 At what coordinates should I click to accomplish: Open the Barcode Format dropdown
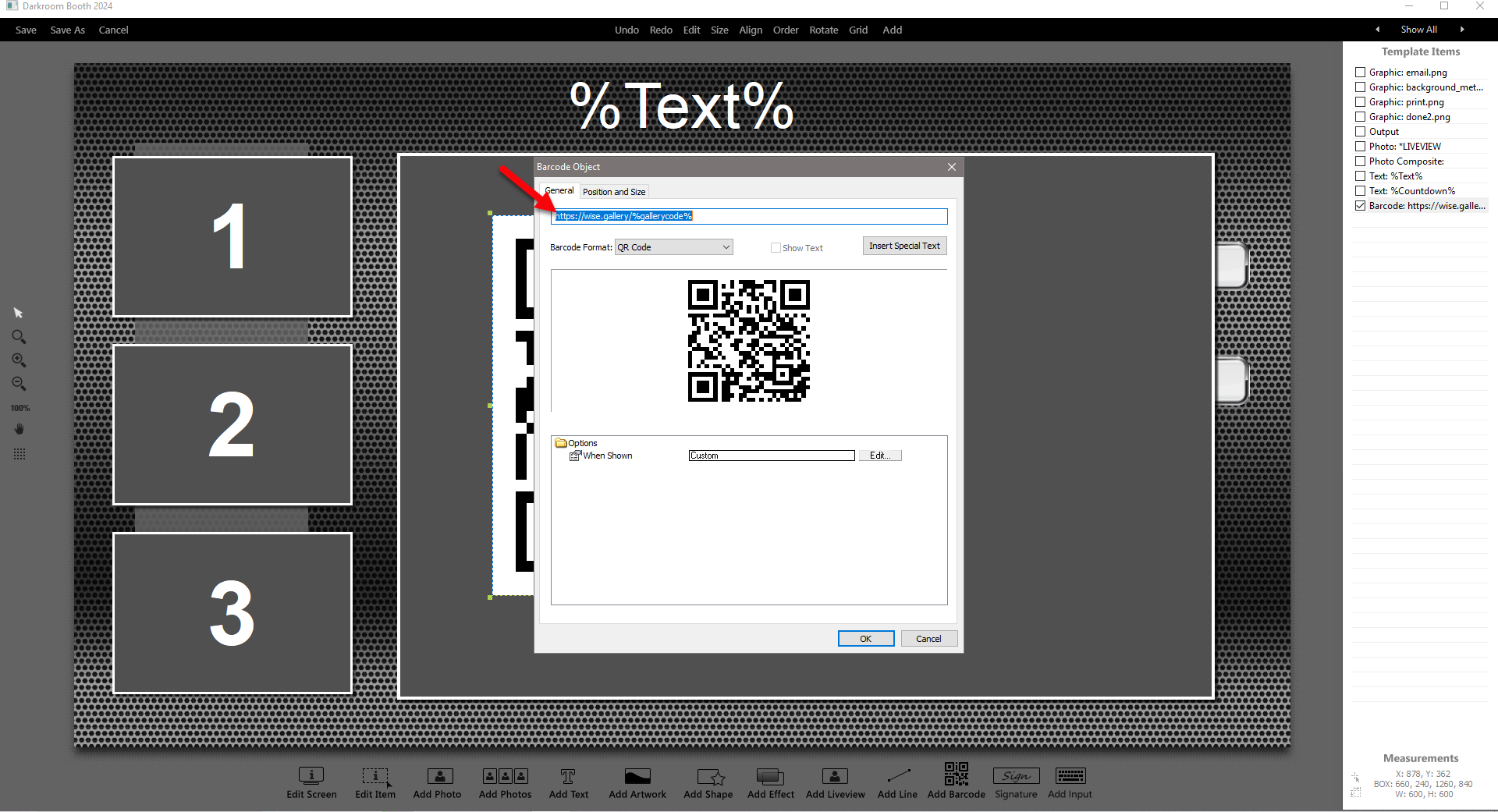[674, 247]
